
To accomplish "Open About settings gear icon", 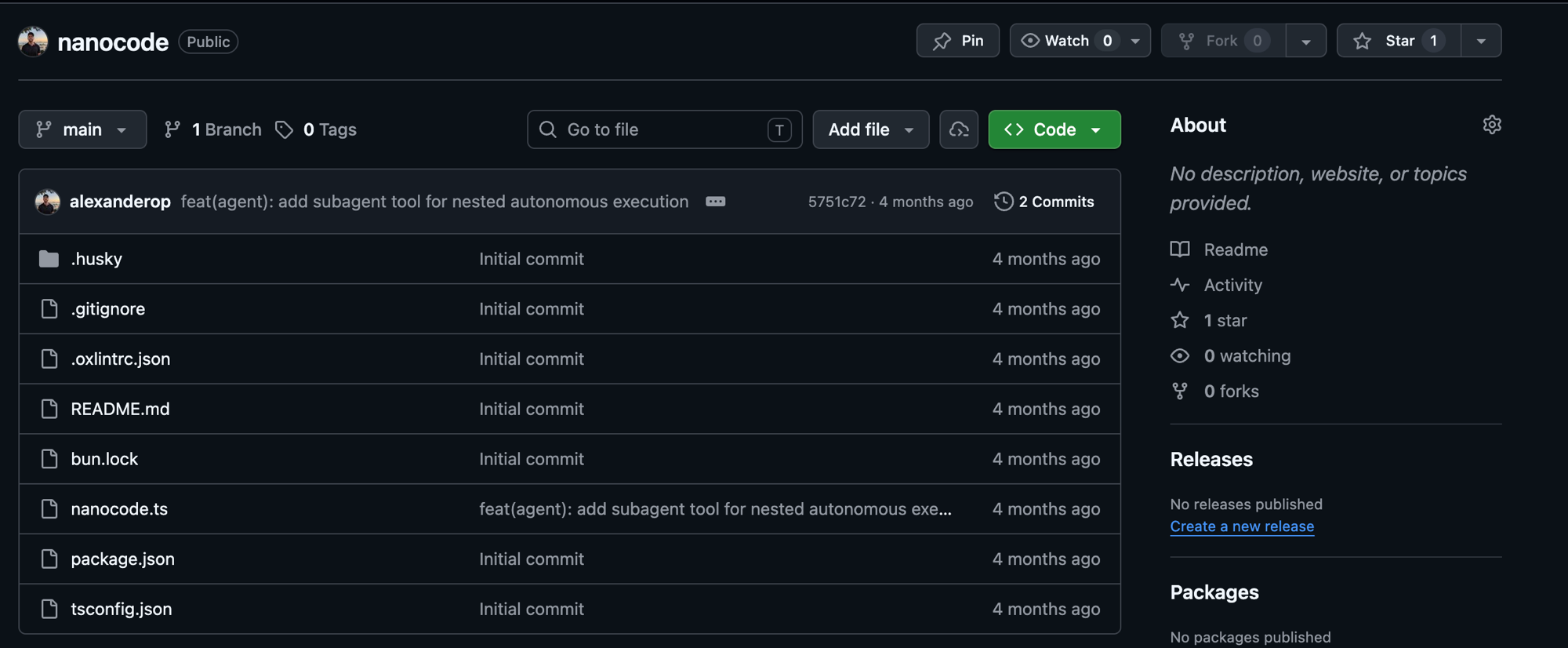I will [1492, 125].
